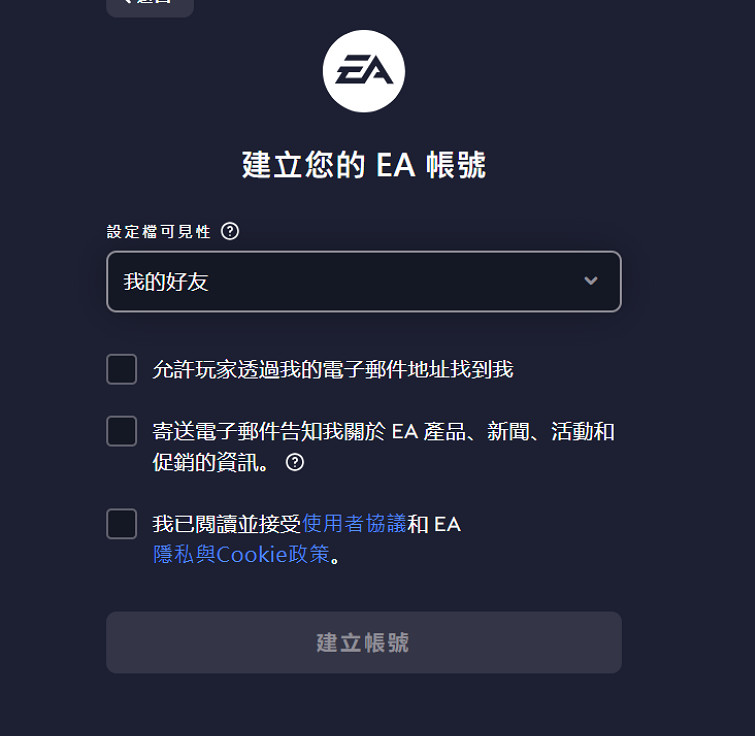The image size is (755, 736).
Task: Check the 我已閱讀並接受 agreement checkbox
Action: tap(122, 524)
